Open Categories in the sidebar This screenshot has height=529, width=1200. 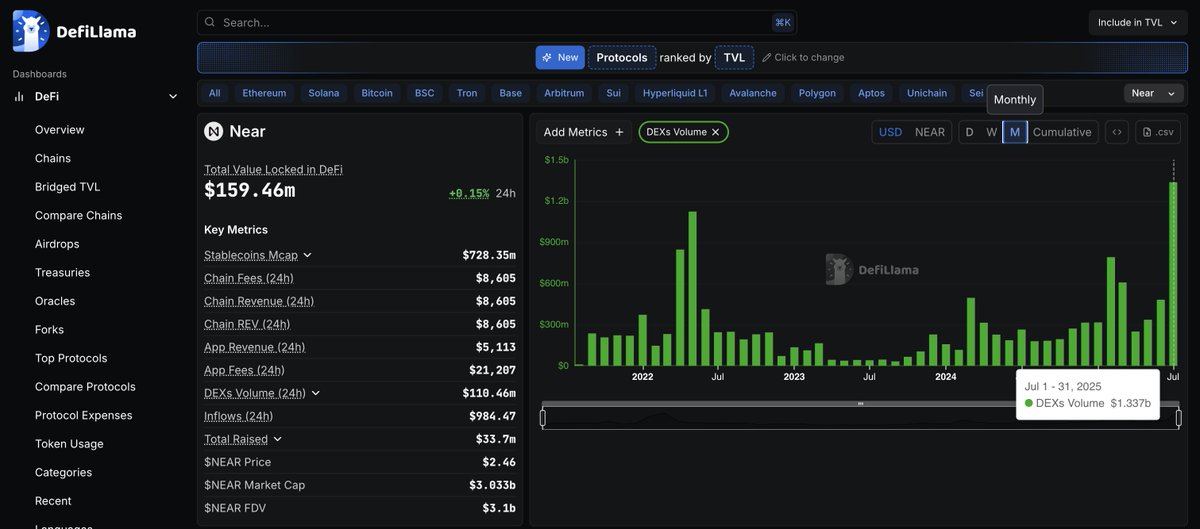click(63, 472)
